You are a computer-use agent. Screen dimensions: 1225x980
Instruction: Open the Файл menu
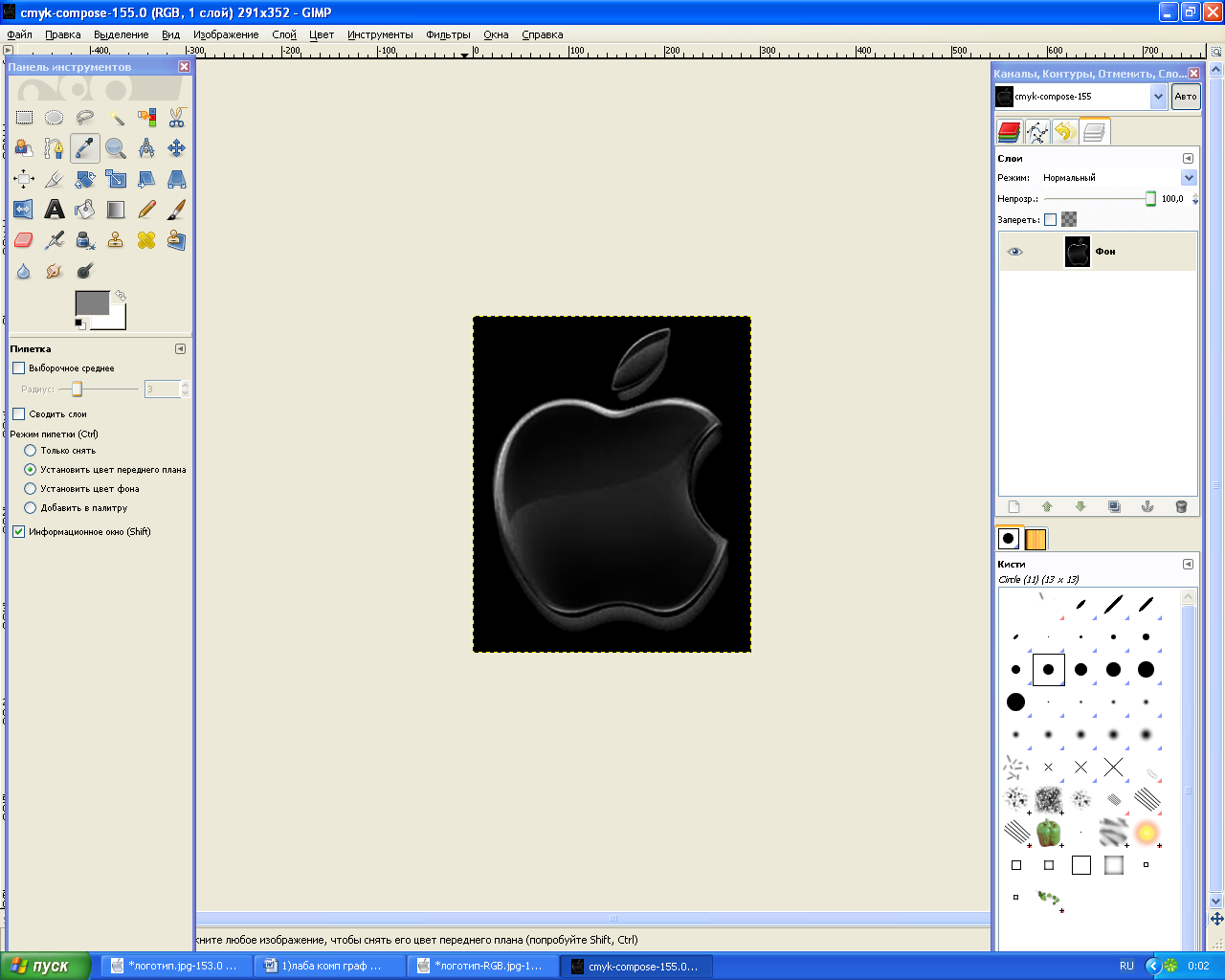pyautogui.click(x=20, y=34)
